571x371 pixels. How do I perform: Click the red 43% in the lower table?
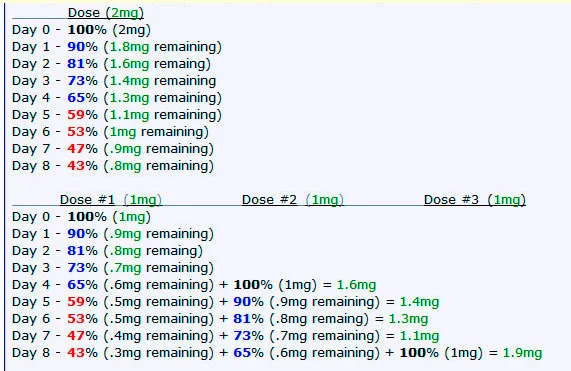click(82, 352)
